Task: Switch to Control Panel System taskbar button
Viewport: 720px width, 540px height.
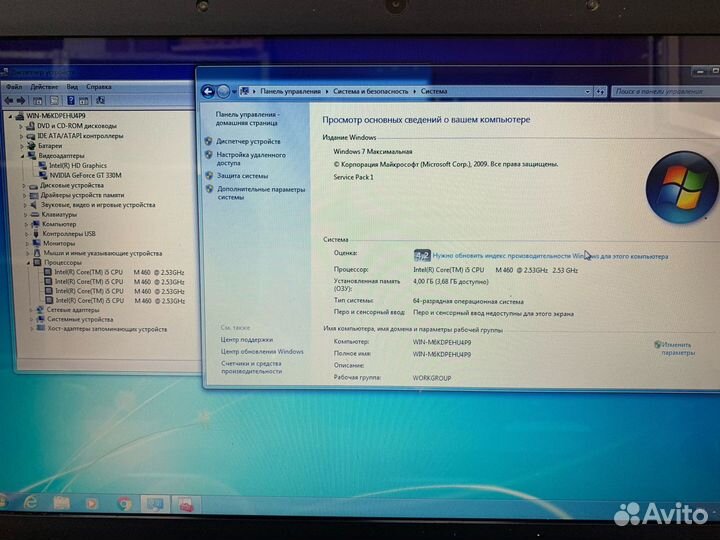Action: pyautogui.click(x=155, y=504)
